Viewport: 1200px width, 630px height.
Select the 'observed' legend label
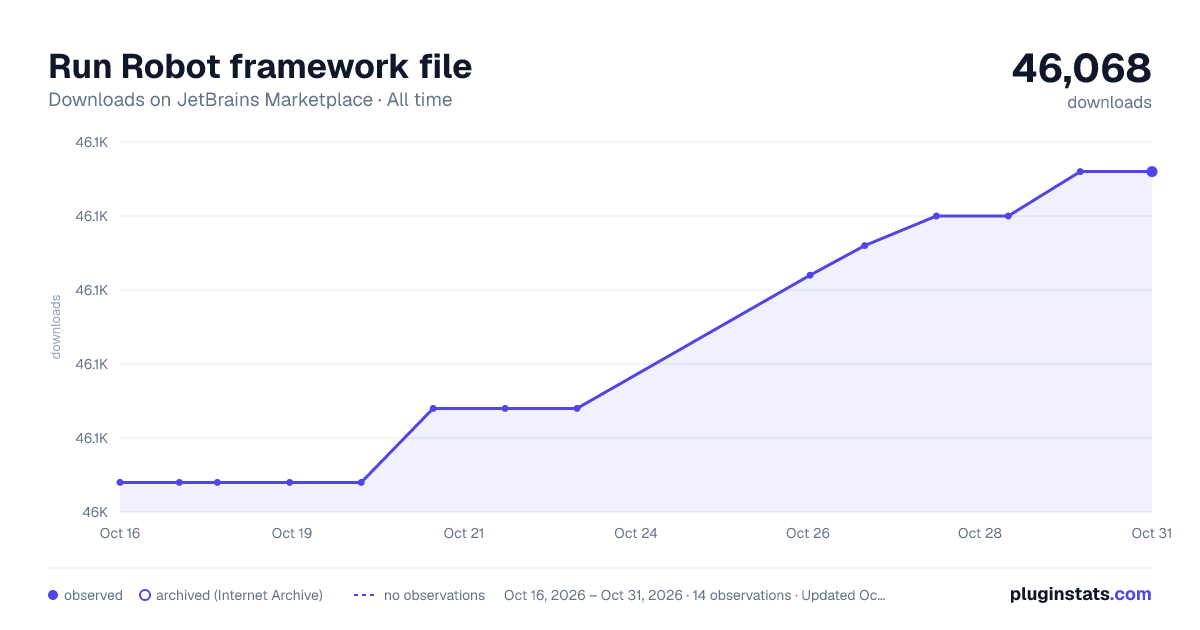tap(93, 595)
